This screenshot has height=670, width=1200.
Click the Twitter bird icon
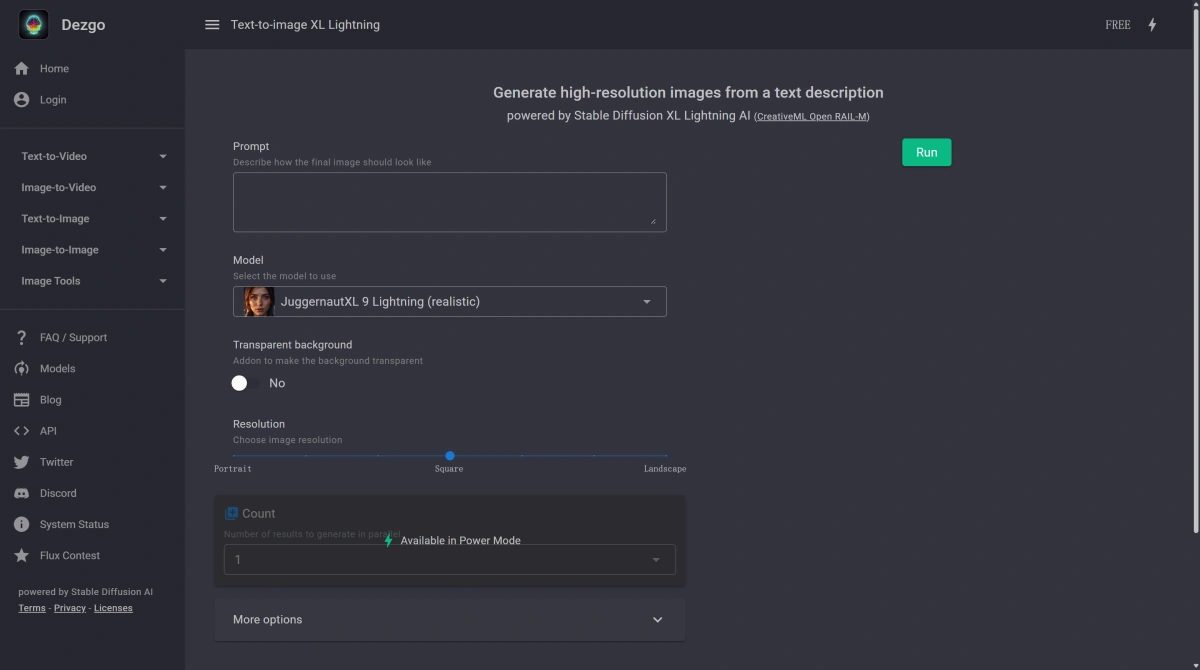(x=21, y=462)
